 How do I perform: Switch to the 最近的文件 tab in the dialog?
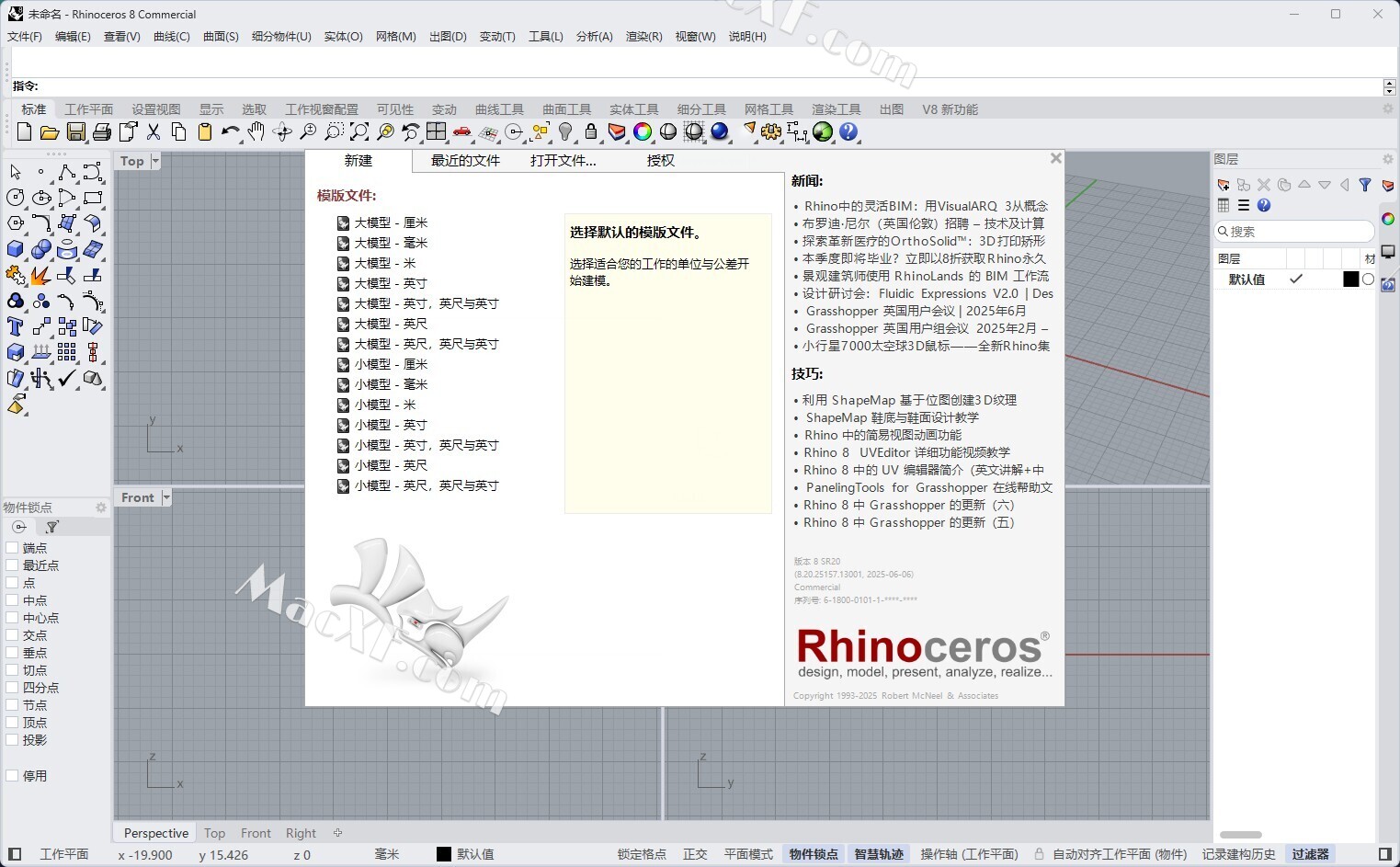pos(465,161)
